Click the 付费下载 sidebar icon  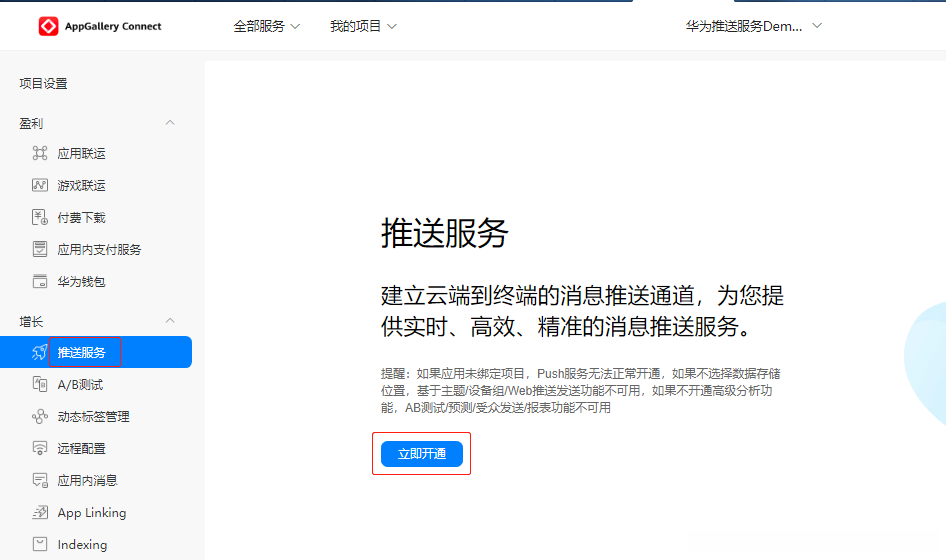click(40, 217)
